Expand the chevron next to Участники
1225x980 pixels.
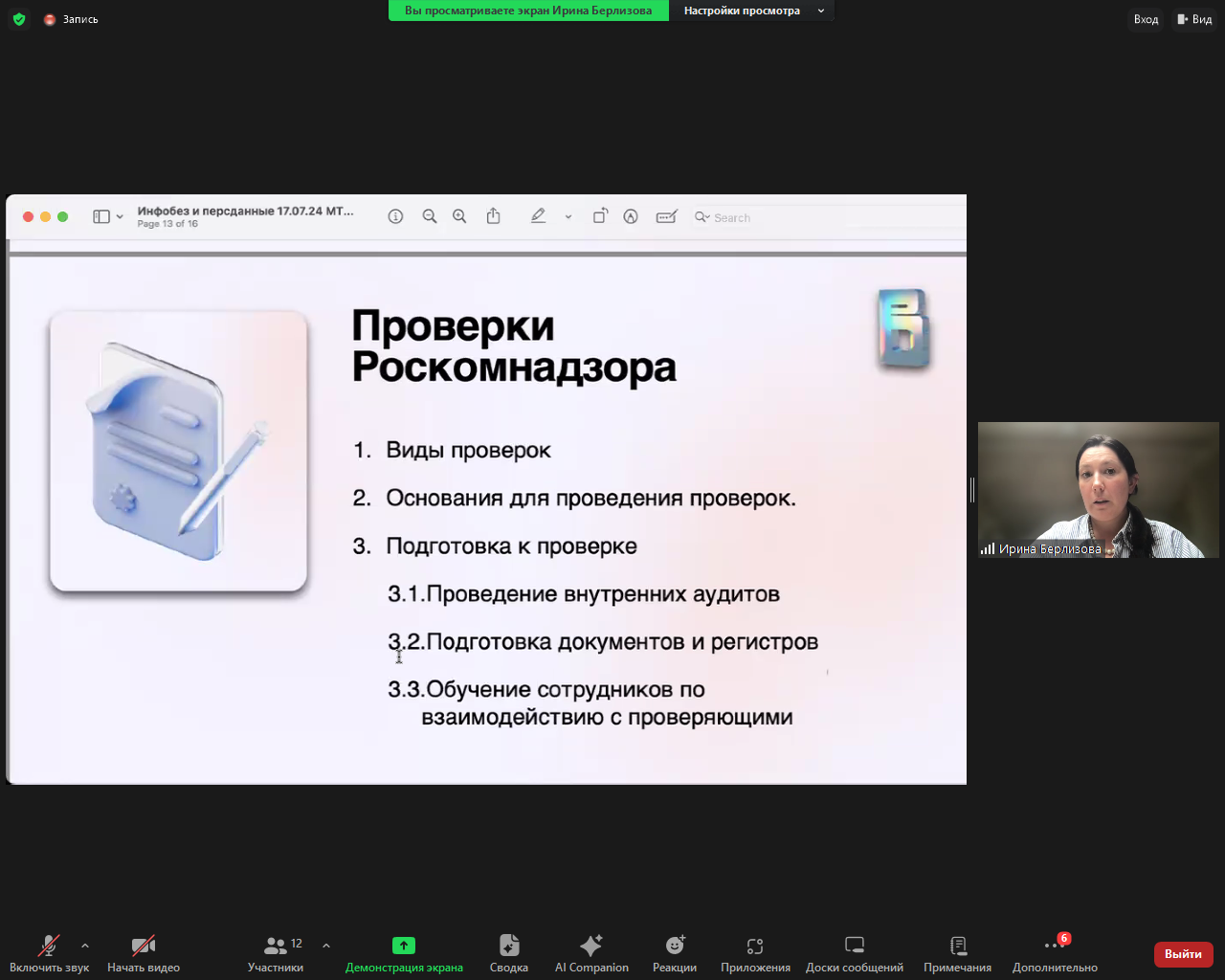[325, 944]
